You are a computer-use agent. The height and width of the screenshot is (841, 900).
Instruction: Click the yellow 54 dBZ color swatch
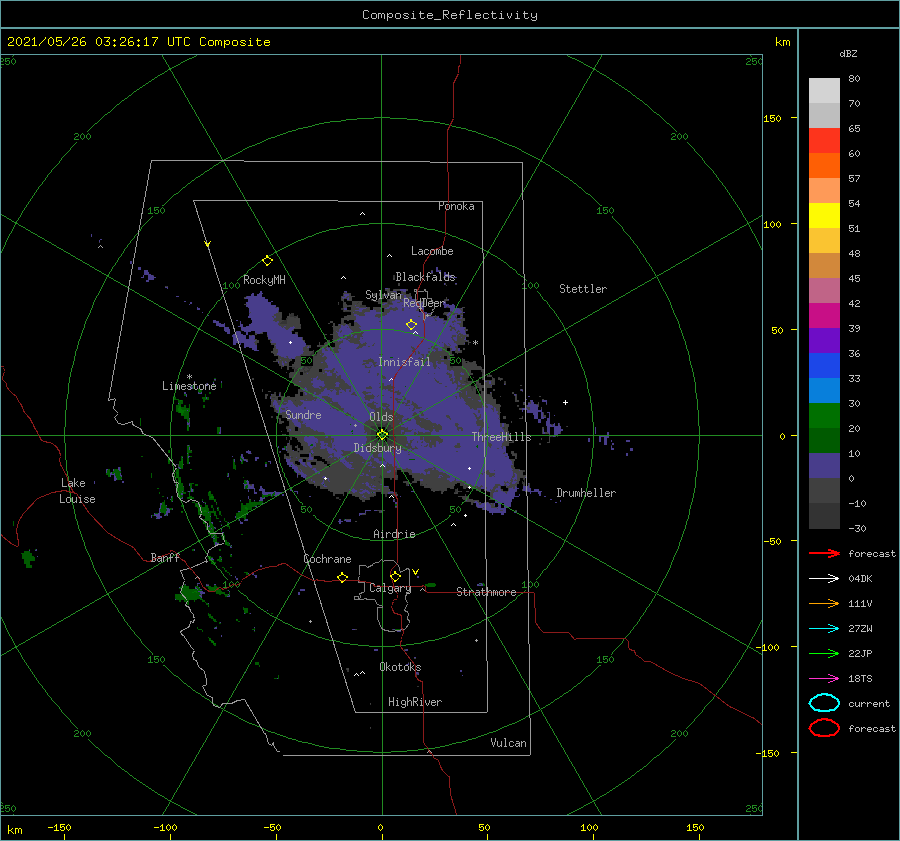tap(824, 216)
